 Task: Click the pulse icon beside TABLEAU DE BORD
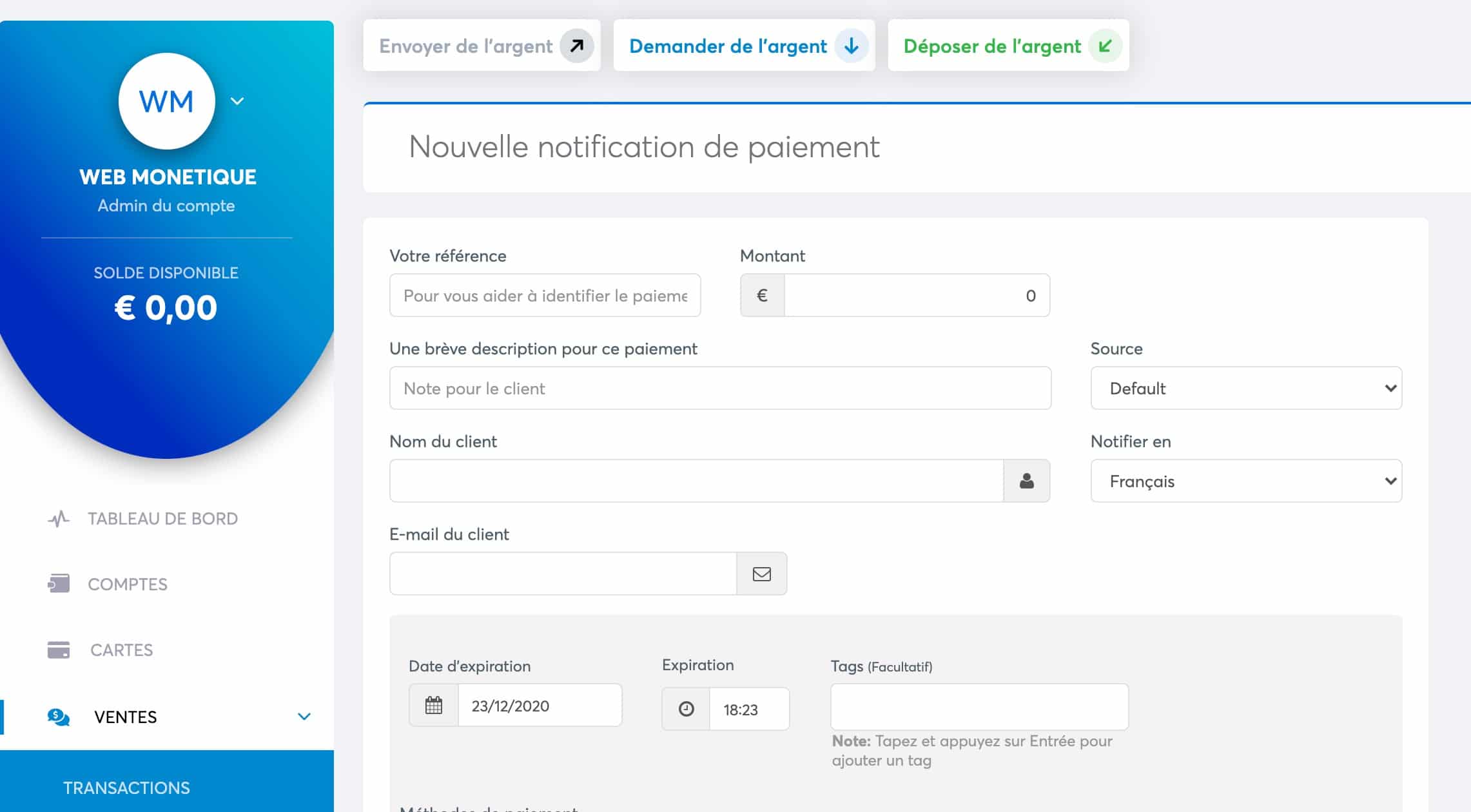pos(59,519)
